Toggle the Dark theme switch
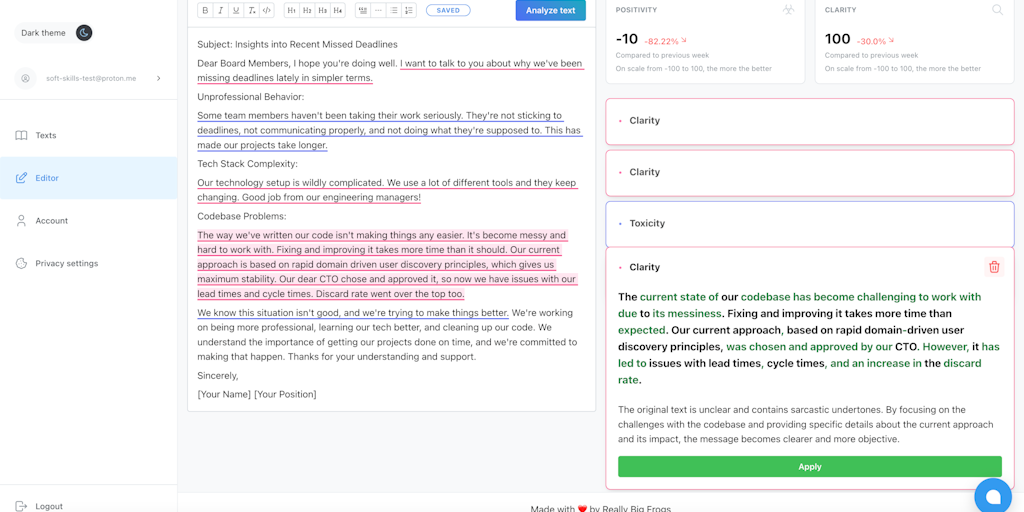This screenshot has width=1024, height=512. point(84,33)
